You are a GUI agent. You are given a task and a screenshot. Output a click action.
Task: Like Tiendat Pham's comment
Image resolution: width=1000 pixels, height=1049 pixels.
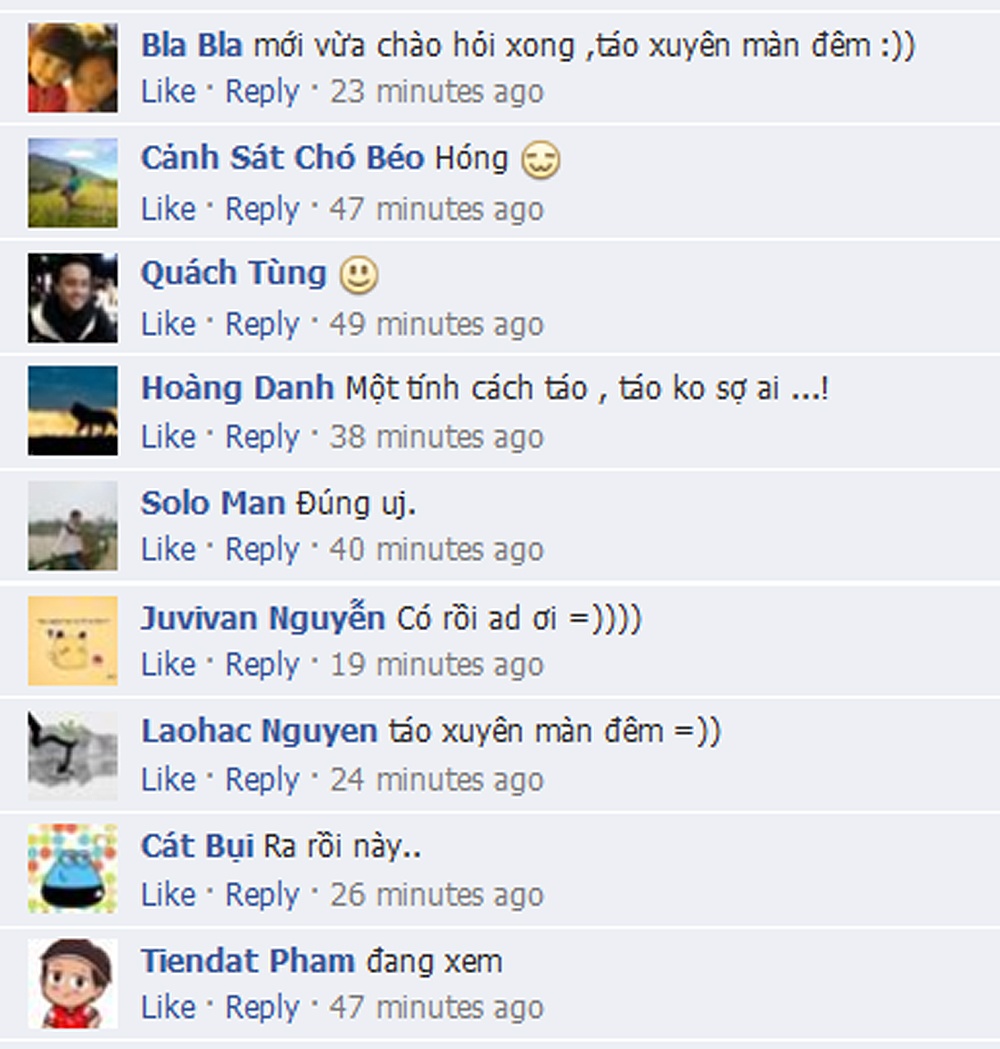point(168,1007)
